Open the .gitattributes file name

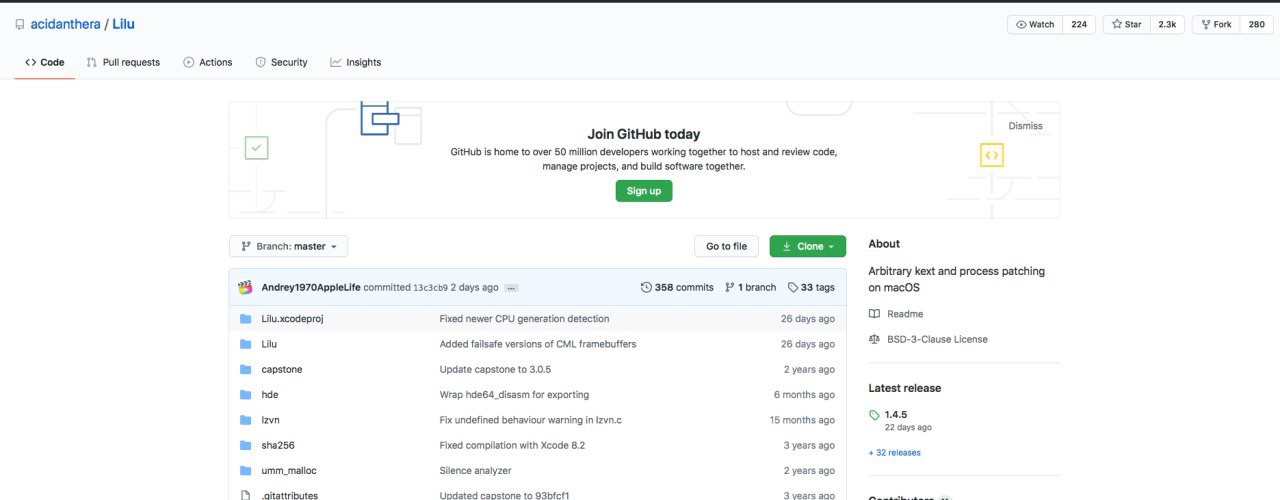point(292,496)
